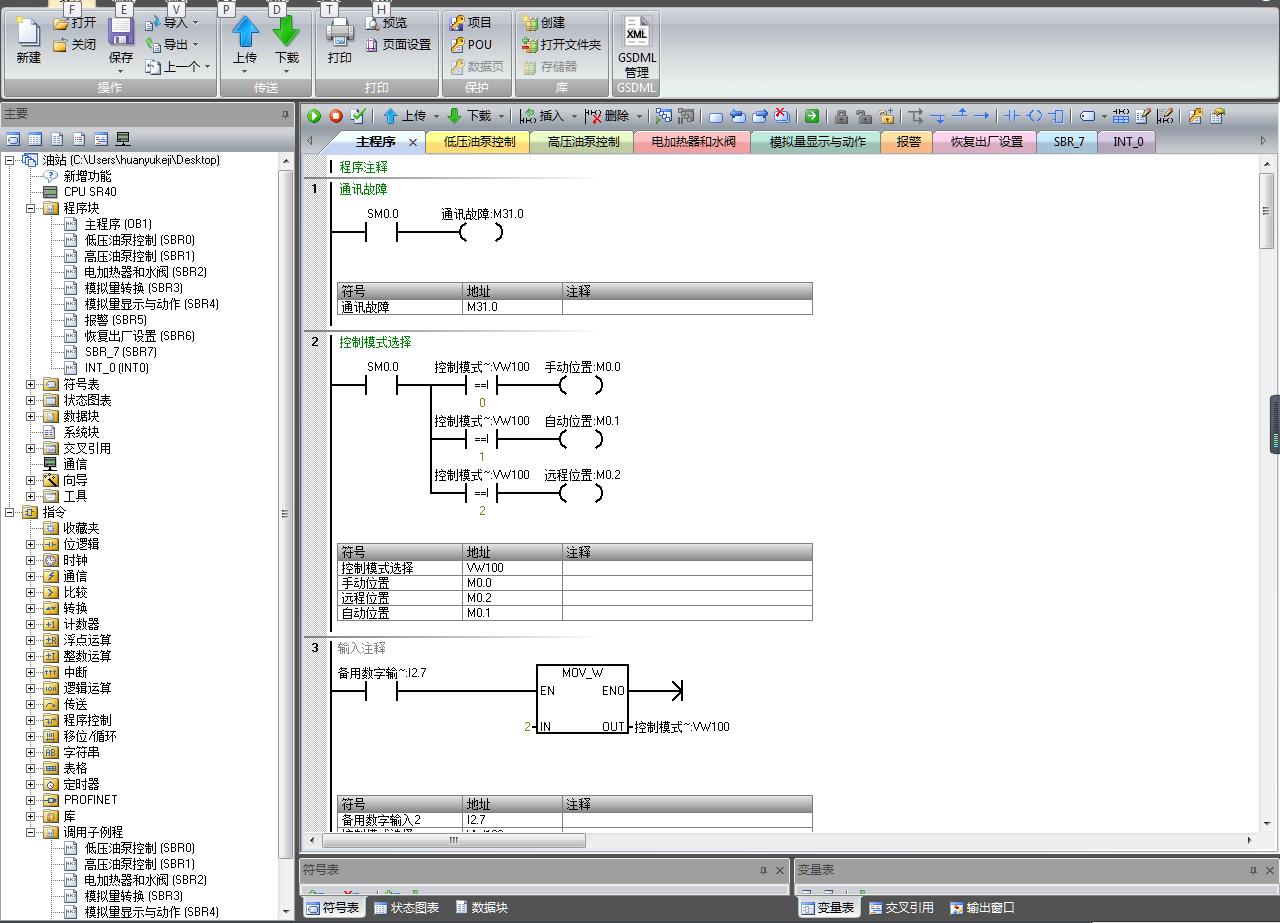Image resolution: width=1280 pixels, height=923 pixels.
Task: Click the editor vertical scrollbar thumb
Action: coord(1267,210)
